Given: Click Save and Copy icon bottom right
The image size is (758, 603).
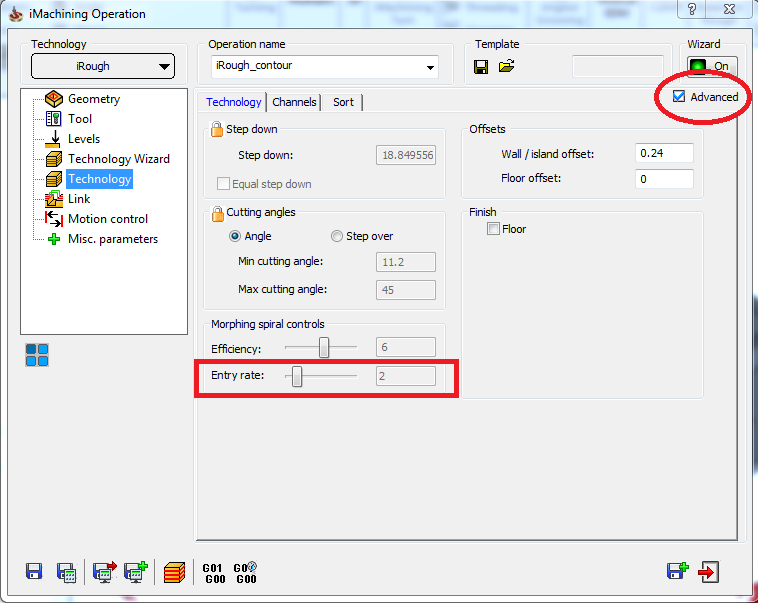Looking at the screenshot, I should coord(678,571).
